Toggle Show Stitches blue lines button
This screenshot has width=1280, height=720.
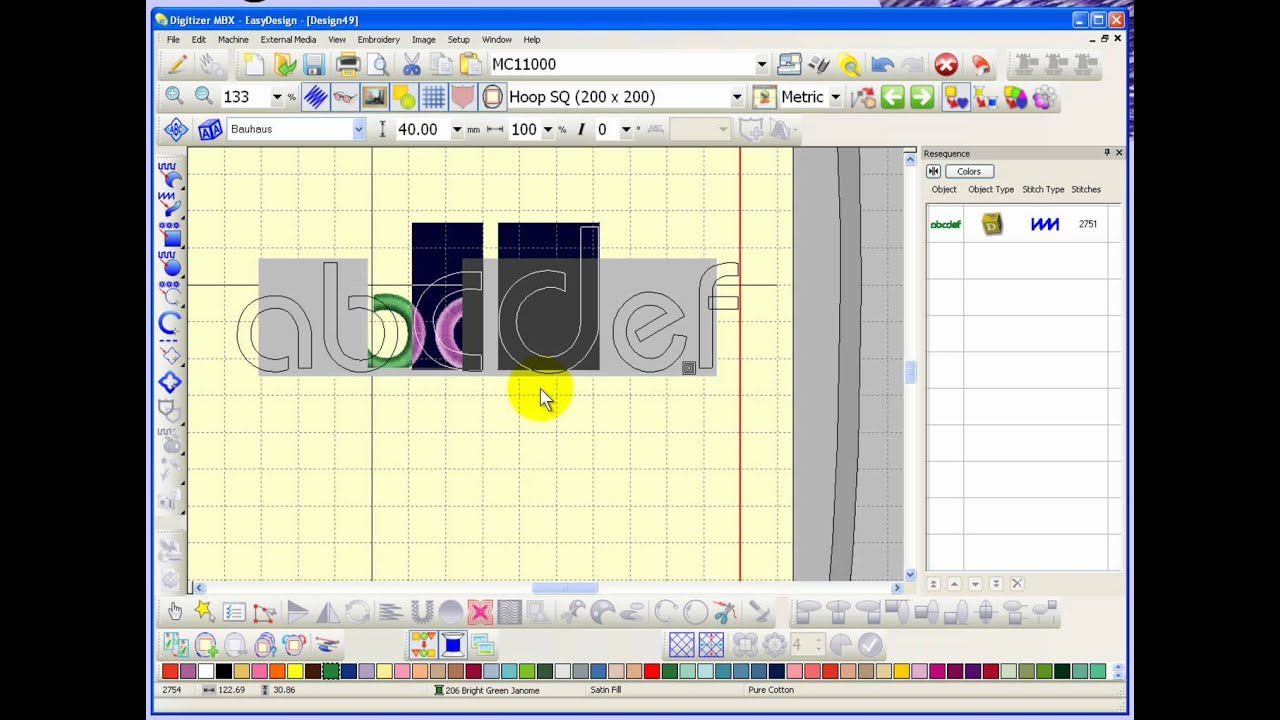point(315,97)
